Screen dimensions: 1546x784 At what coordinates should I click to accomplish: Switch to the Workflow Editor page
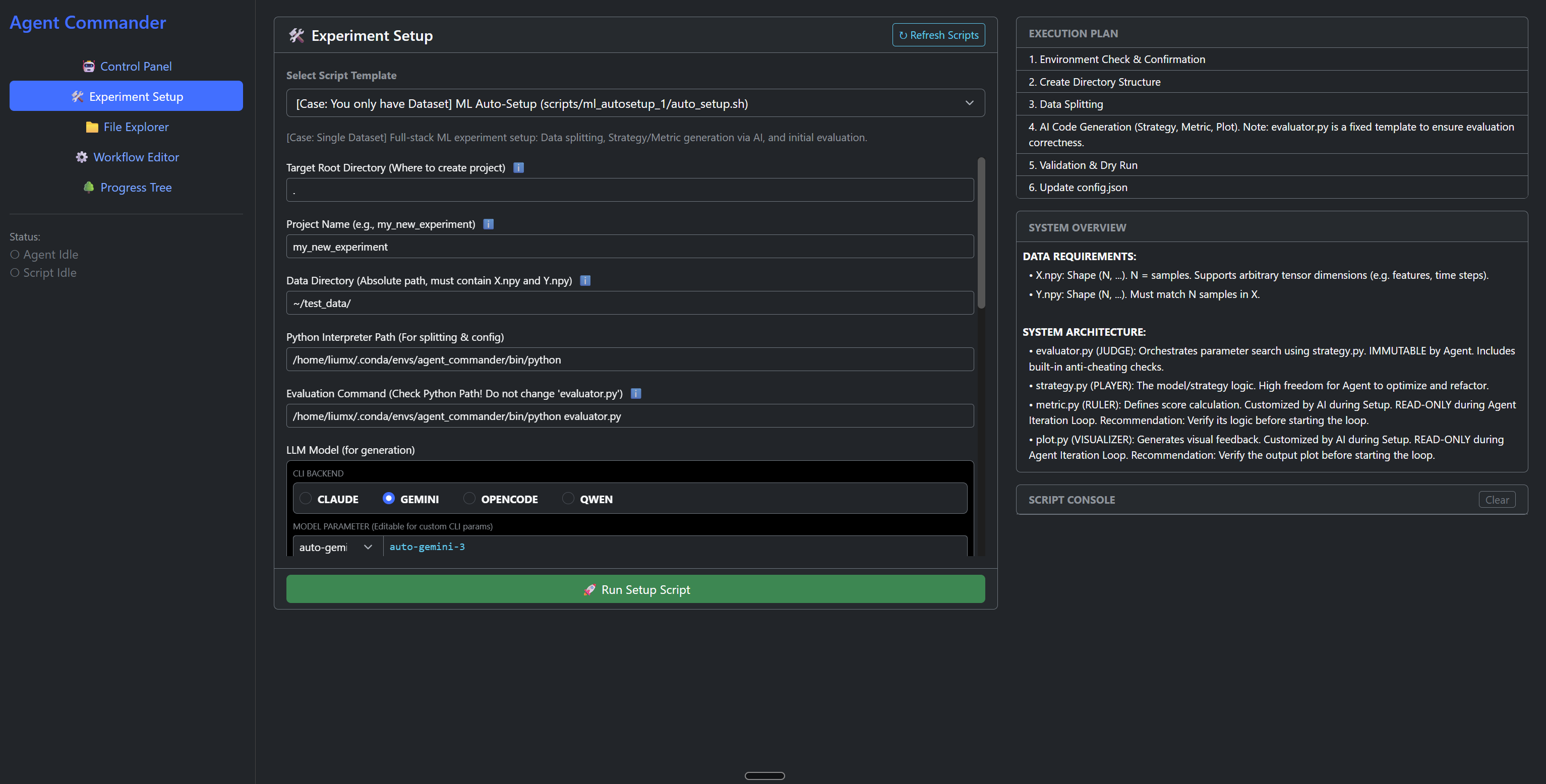coord(136,157)
